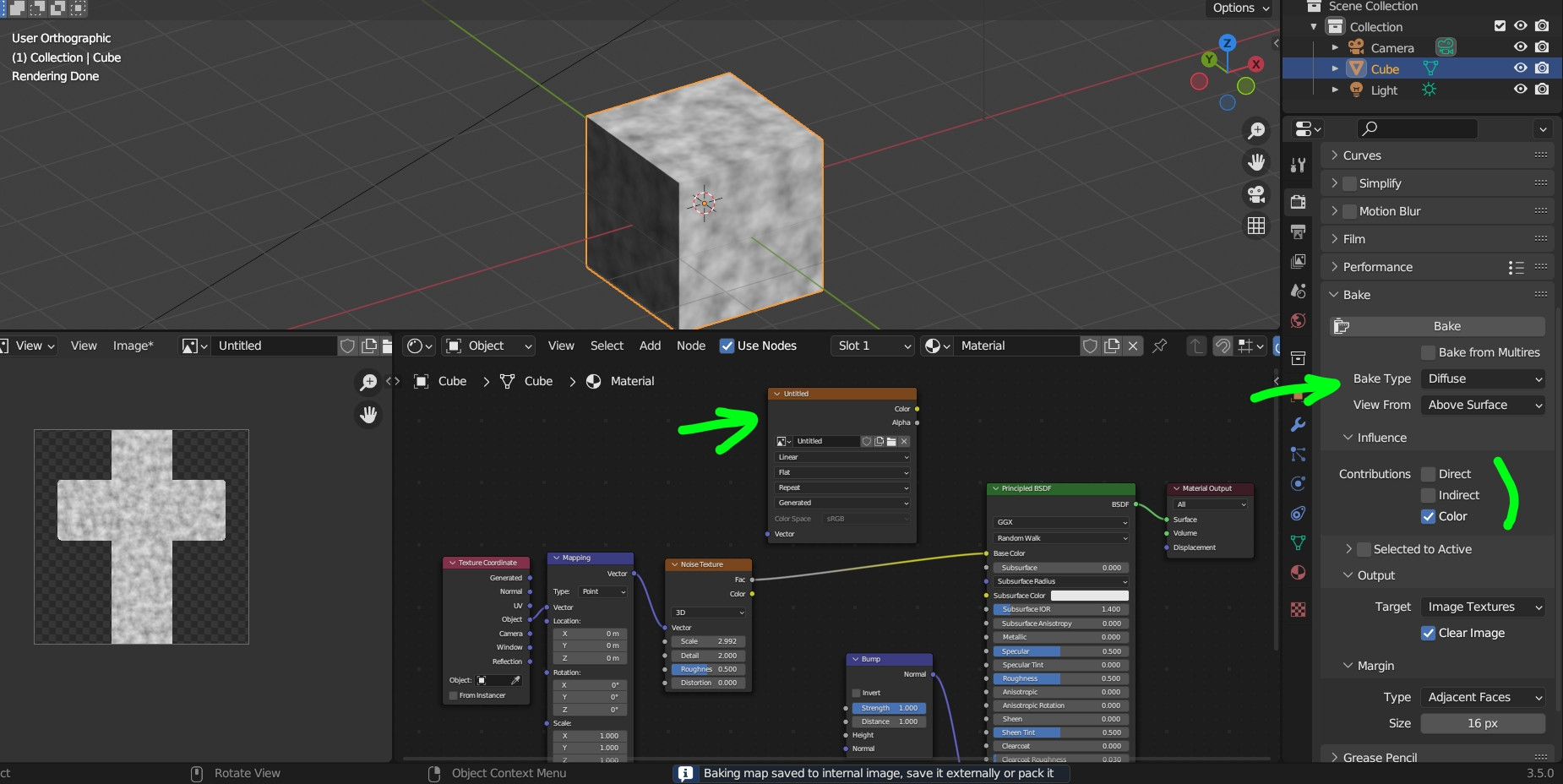Open the node editor View menu
Viewport: 1563px width, 784px height.
[x=561, y=346]
